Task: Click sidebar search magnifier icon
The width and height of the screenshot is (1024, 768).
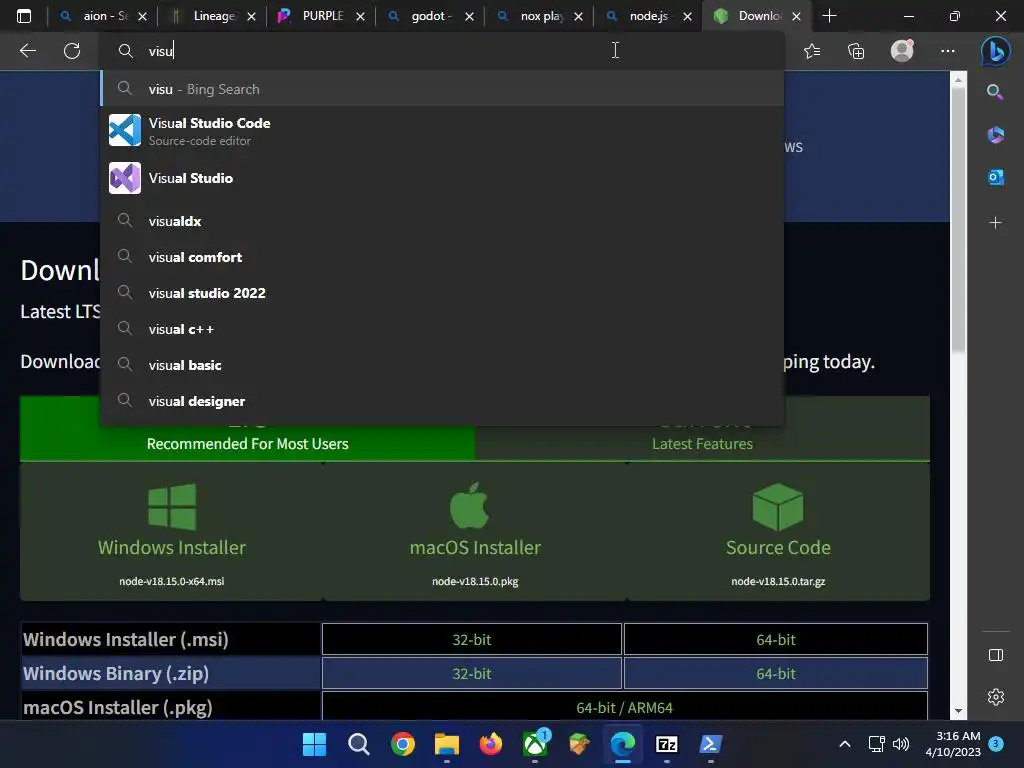Action: (x=995, y=92)
